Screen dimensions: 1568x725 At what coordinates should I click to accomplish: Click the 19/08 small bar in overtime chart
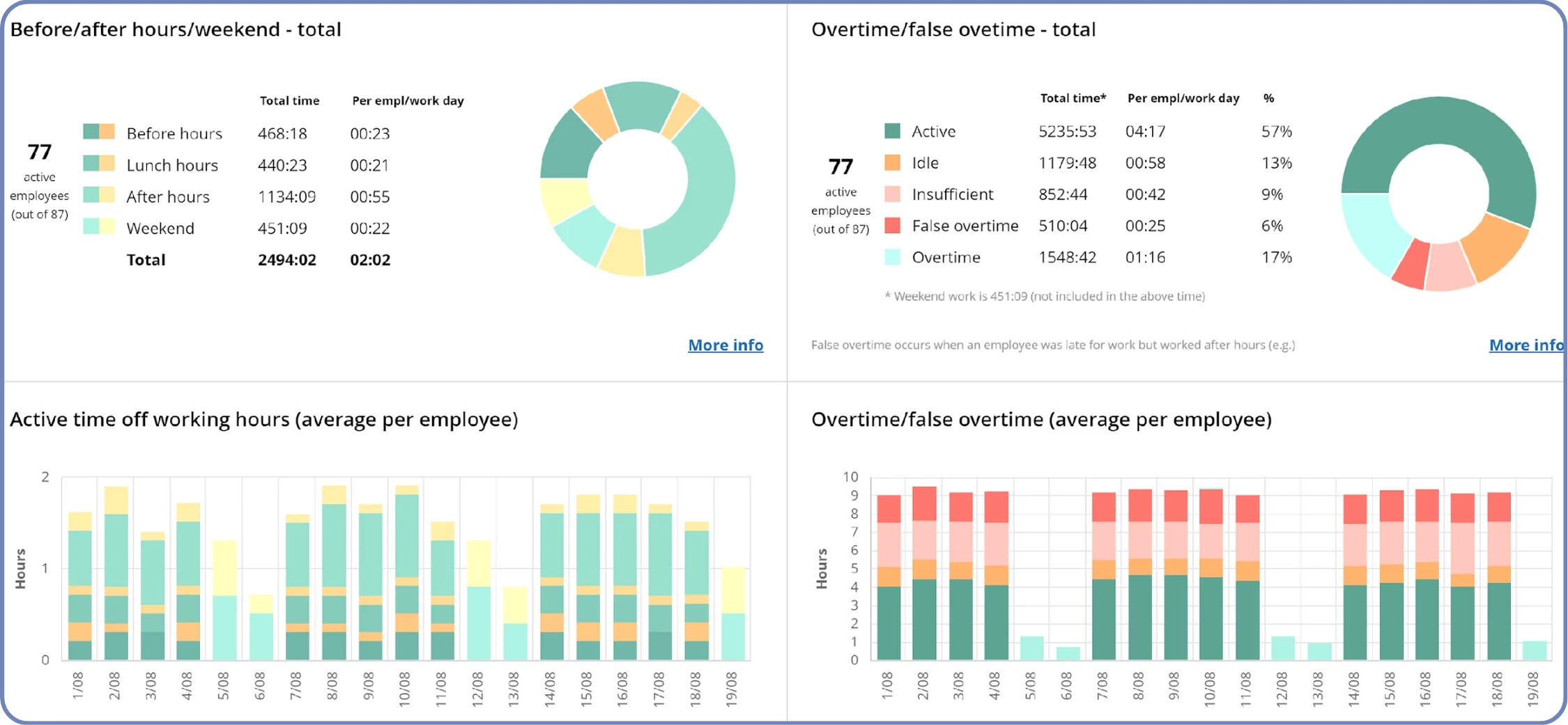point(1535,650)
